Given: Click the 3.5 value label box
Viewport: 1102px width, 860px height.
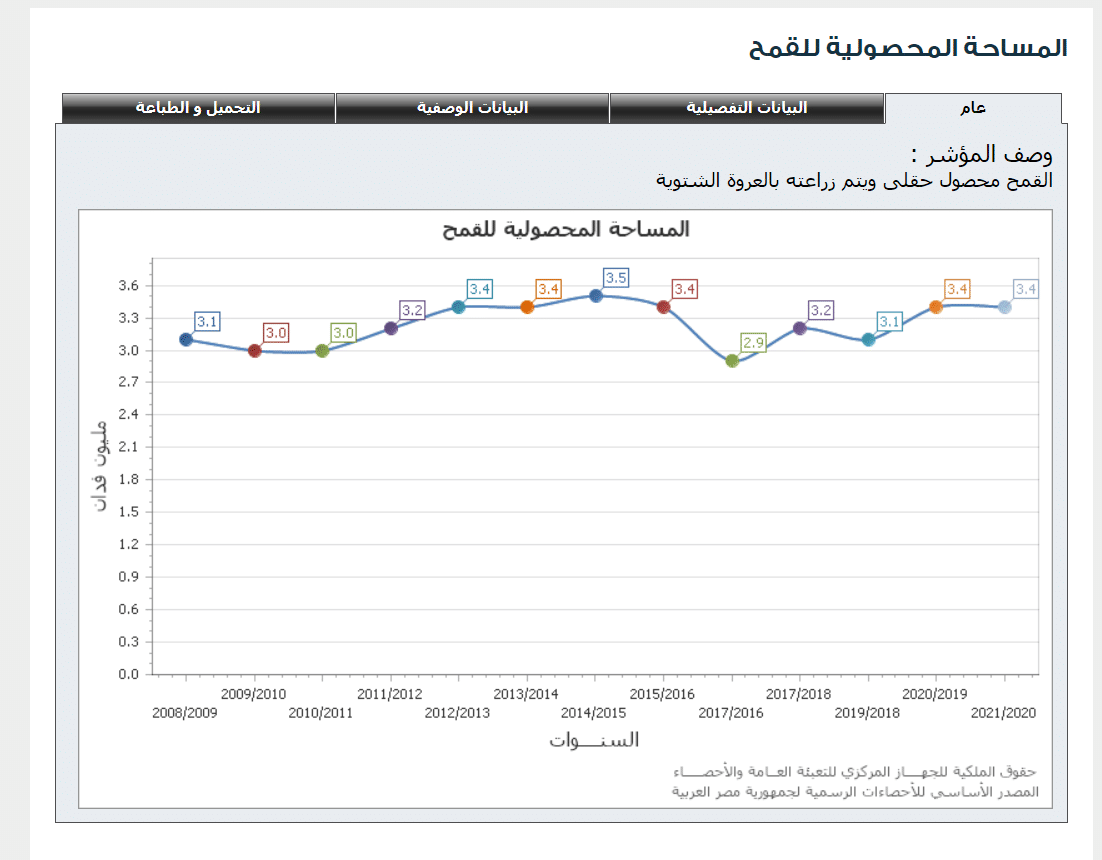Looking at the screenshot, I should [x=616, y=278].
